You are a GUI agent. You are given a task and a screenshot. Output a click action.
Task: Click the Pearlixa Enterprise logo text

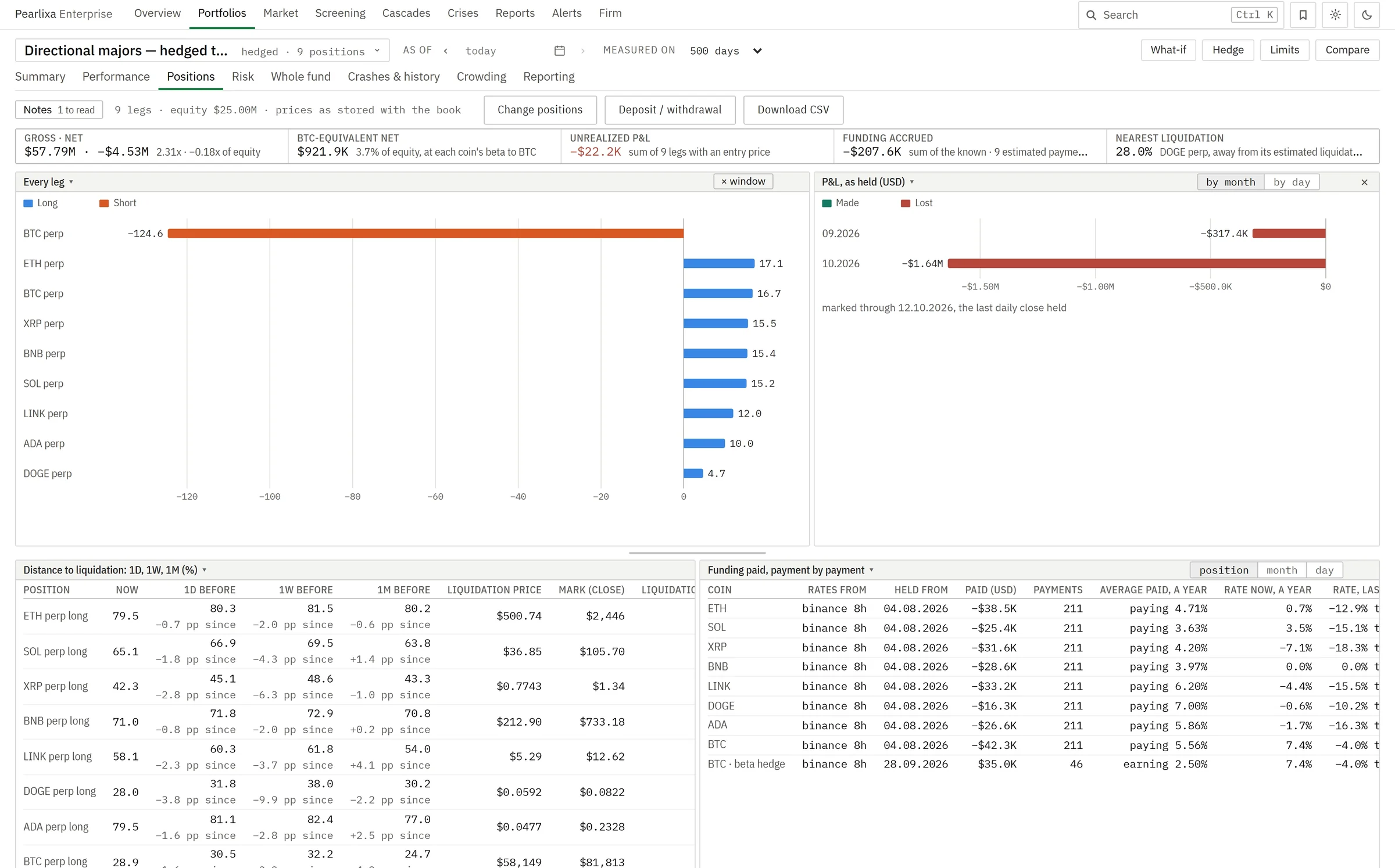(x=63, y=14)
